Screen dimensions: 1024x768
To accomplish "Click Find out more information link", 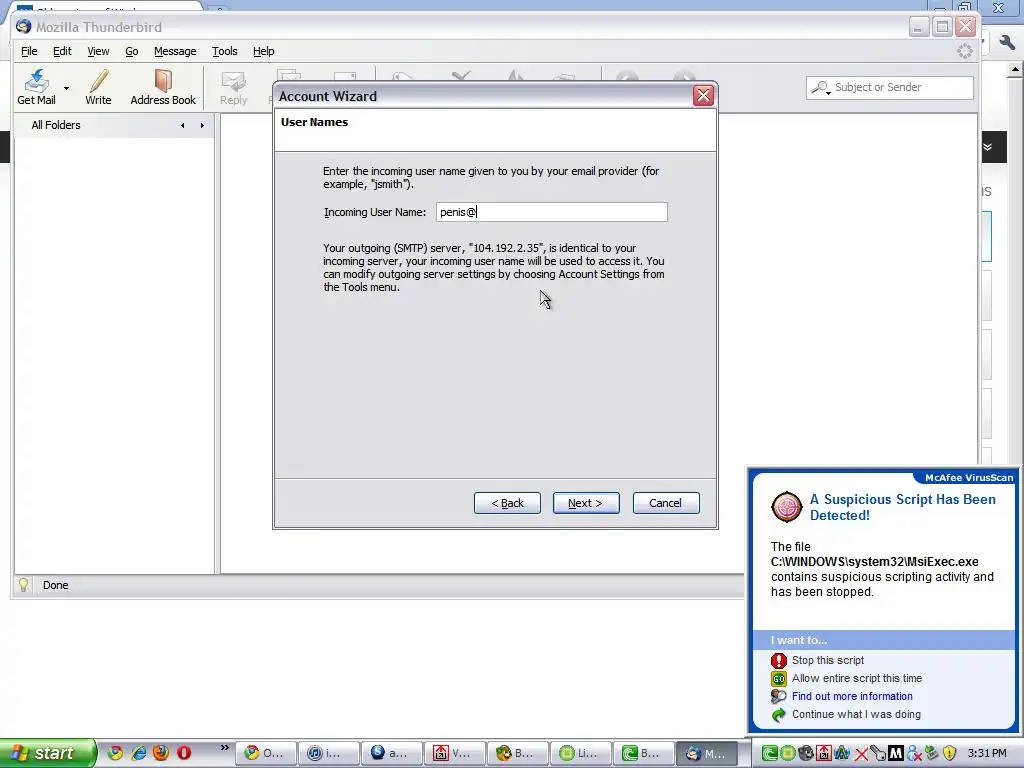I will point(852,696).
